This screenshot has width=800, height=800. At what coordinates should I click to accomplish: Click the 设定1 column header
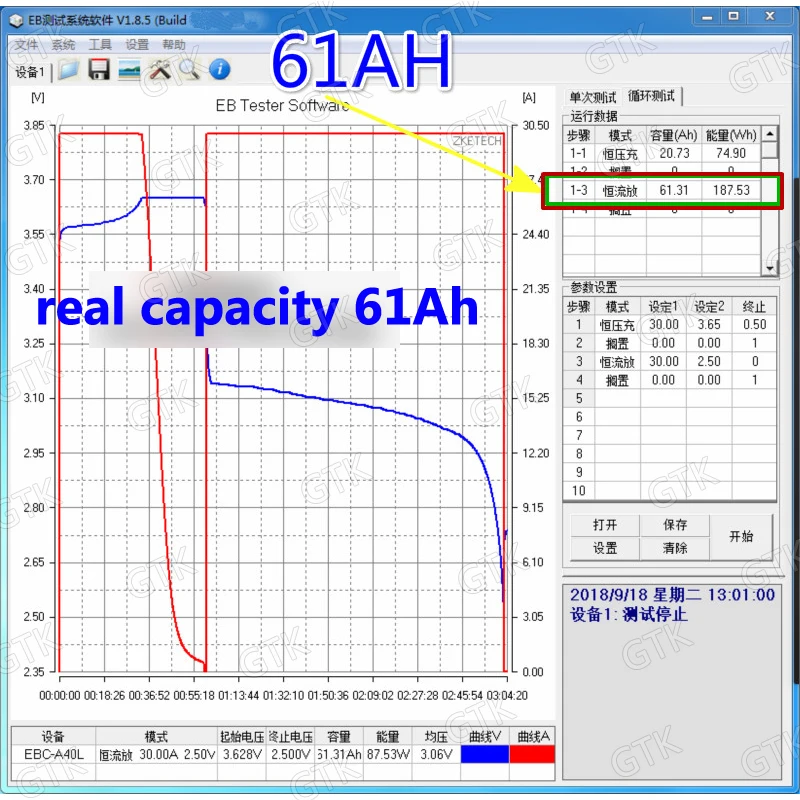pyautogui.click(x=664, y=307)
